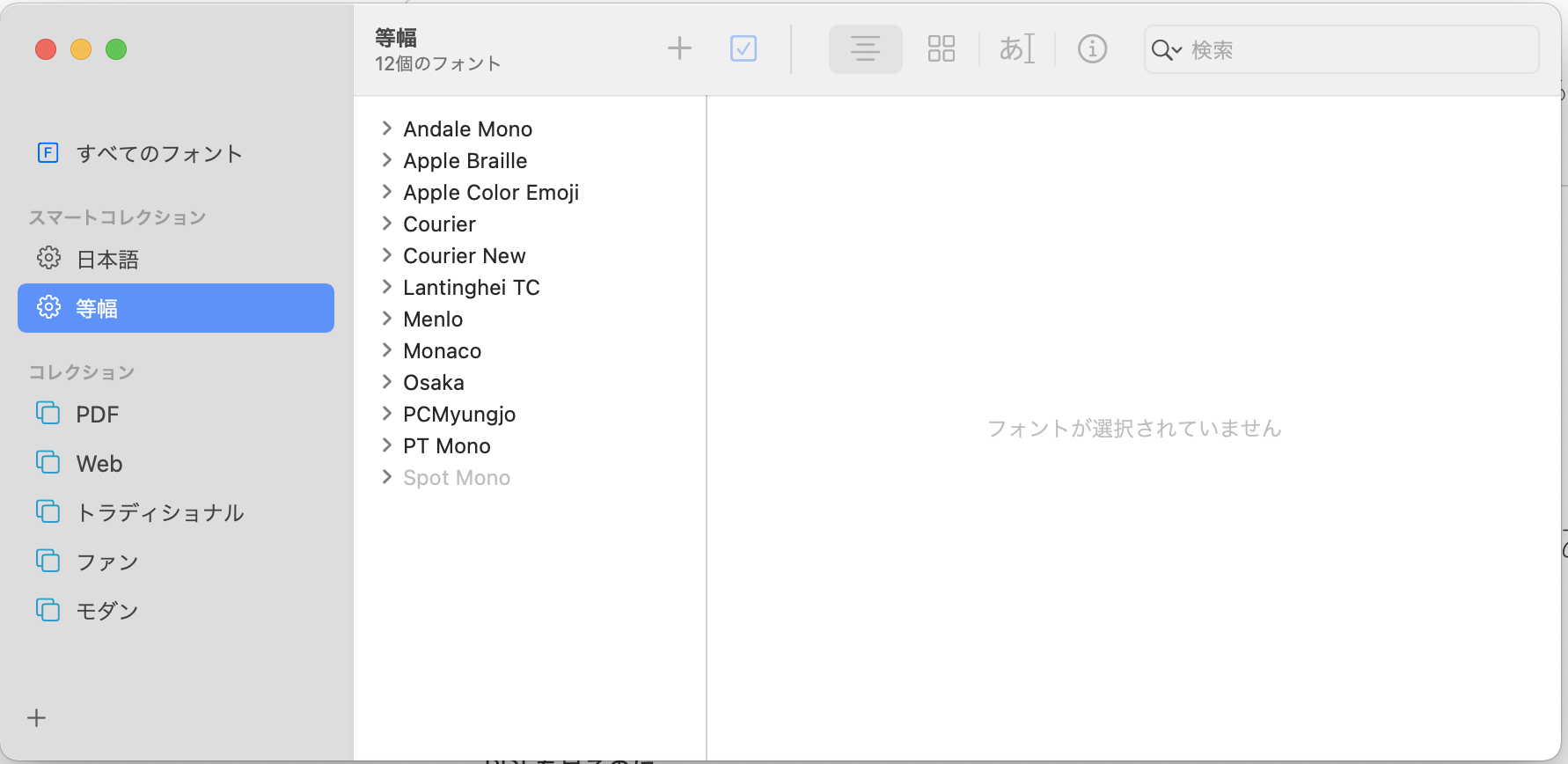Click the Web collection icon
Viewport: 1568px width, 764px height.
[48, 463]
